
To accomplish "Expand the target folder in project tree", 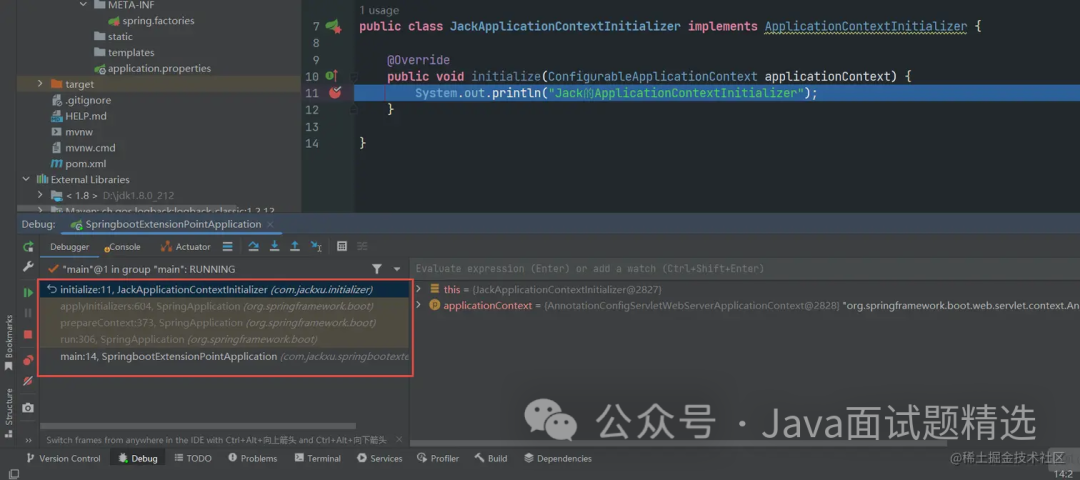I will pyautogui.click(x=41, y=84).
